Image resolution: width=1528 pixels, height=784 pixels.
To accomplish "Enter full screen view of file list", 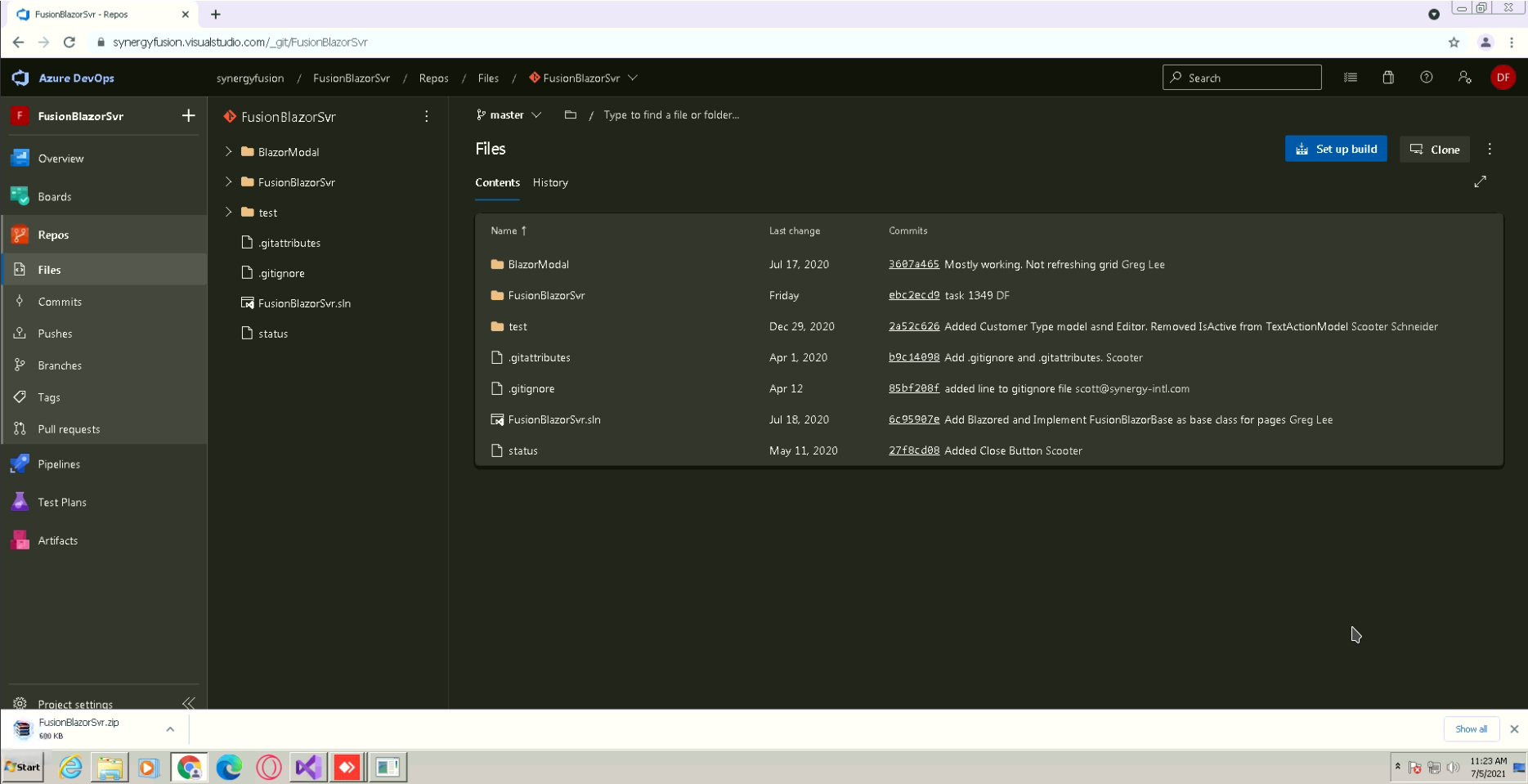I will pyautogui.click(x=1481, y=181).
